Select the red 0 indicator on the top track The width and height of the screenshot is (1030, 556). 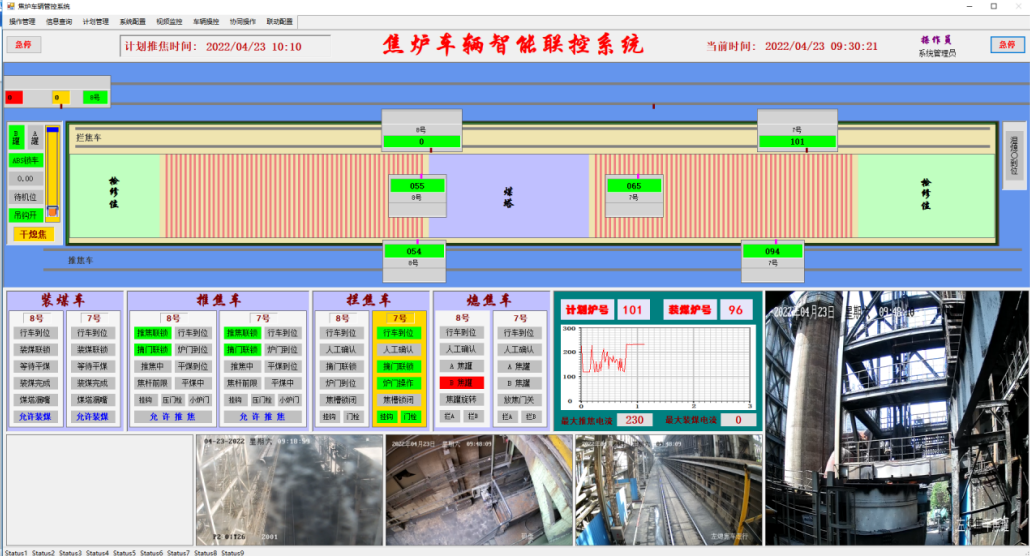pos(14,98)
